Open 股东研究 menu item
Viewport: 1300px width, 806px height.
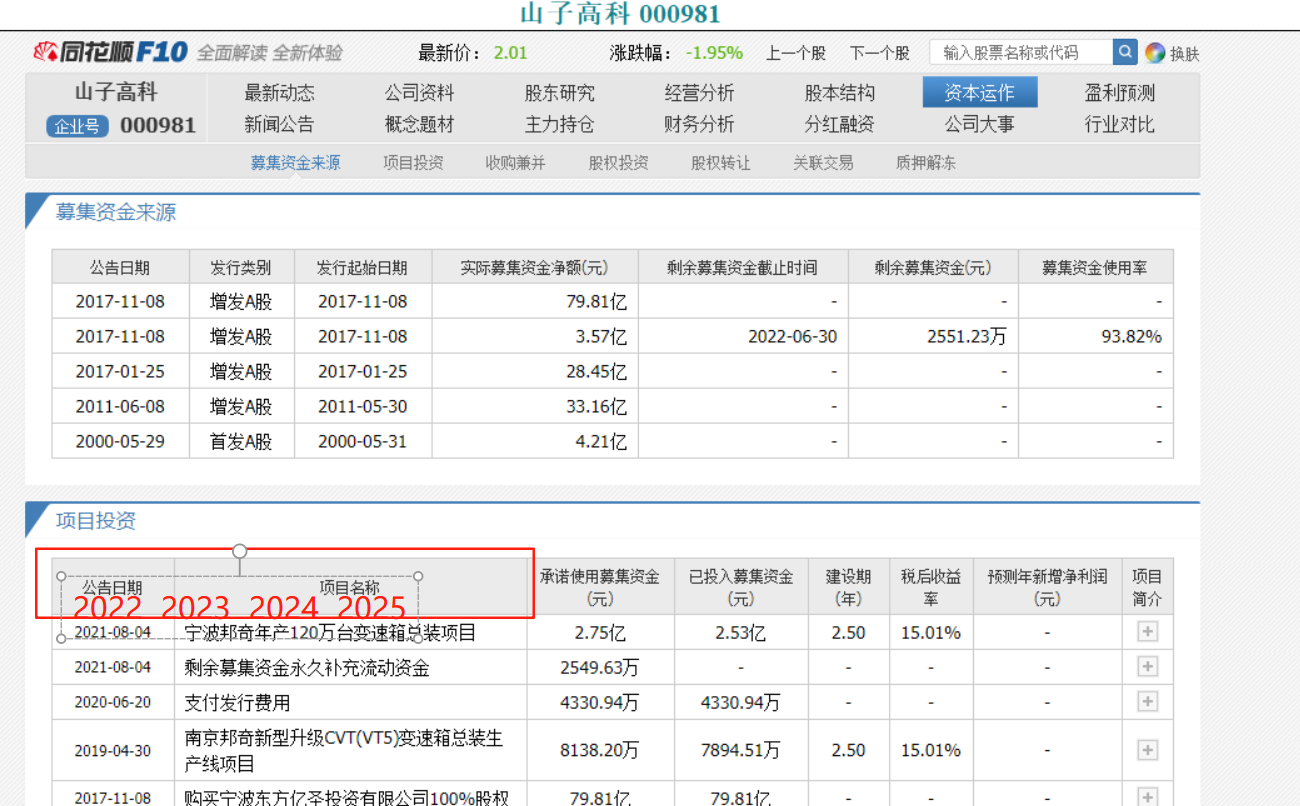(x=559, y=93)
